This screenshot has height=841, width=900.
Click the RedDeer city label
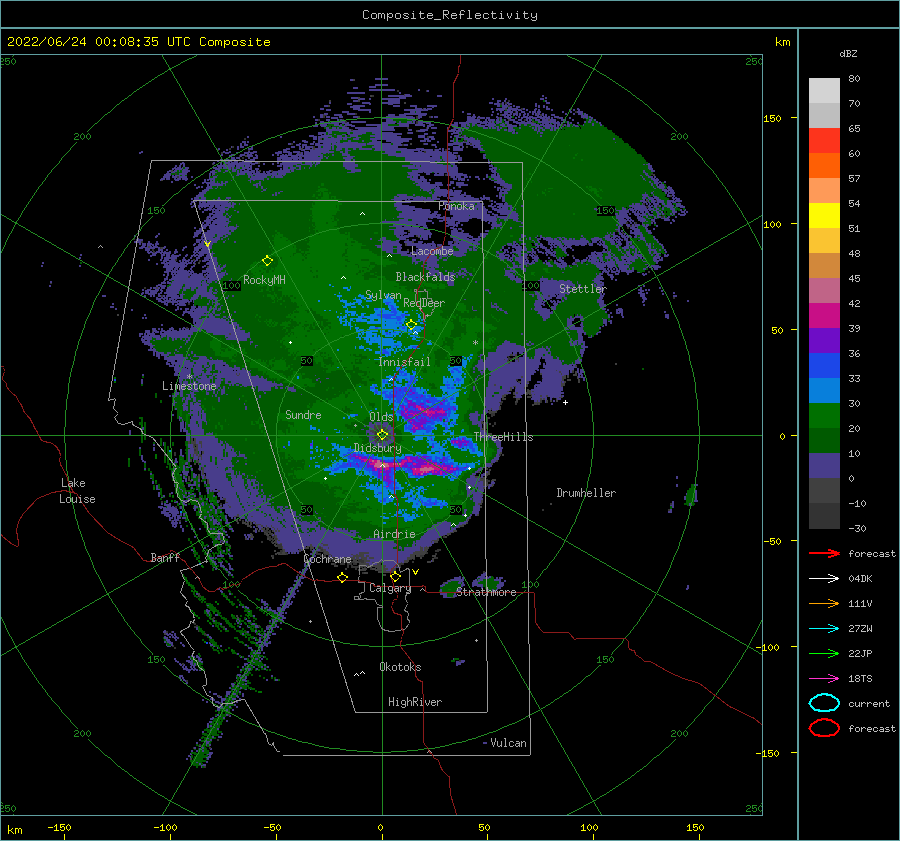[424, 303]
